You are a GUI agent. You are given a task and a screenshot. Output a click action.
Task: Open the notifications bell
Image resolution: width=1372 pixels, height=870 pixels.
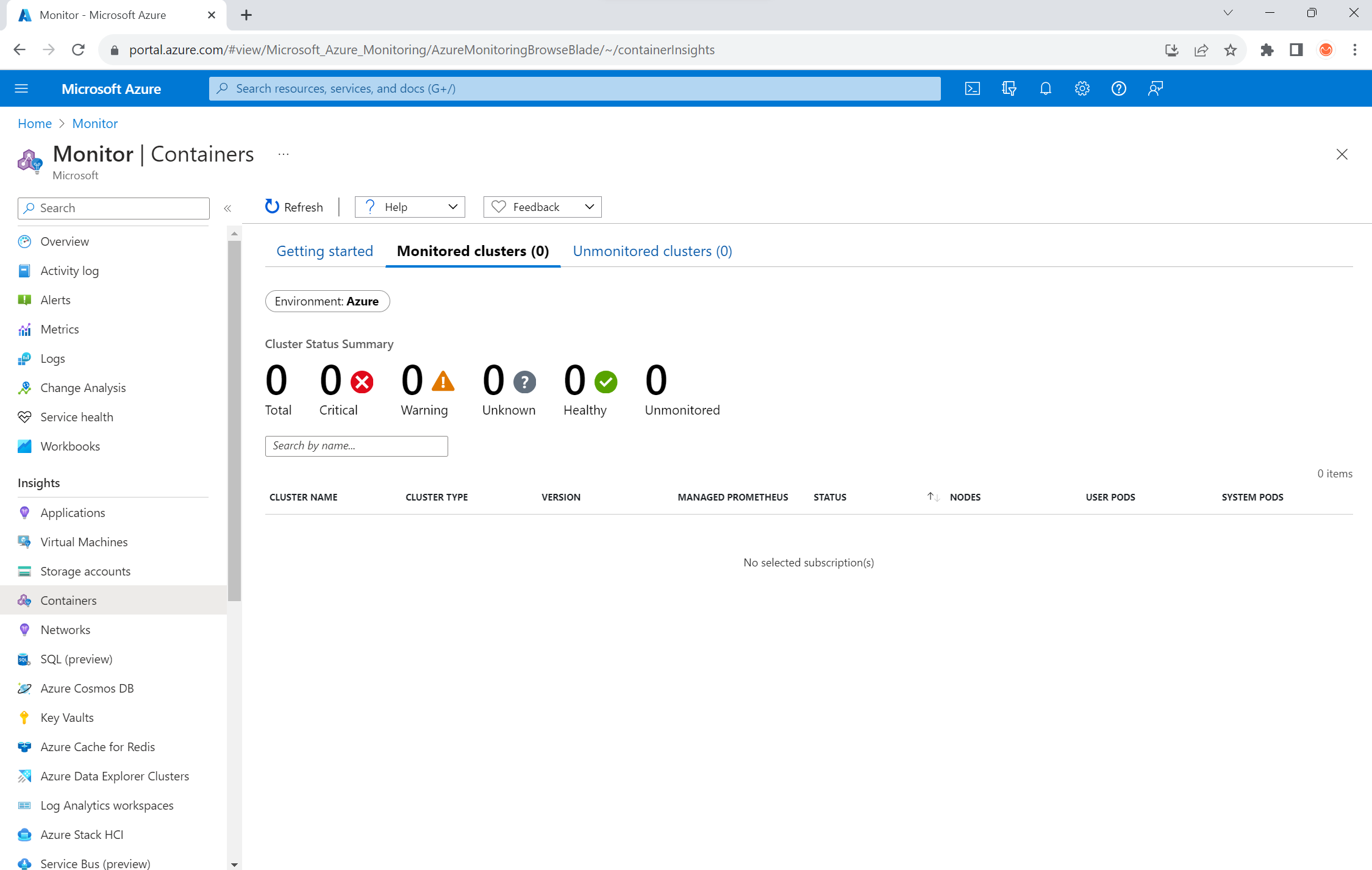[x=1046, y=88]
